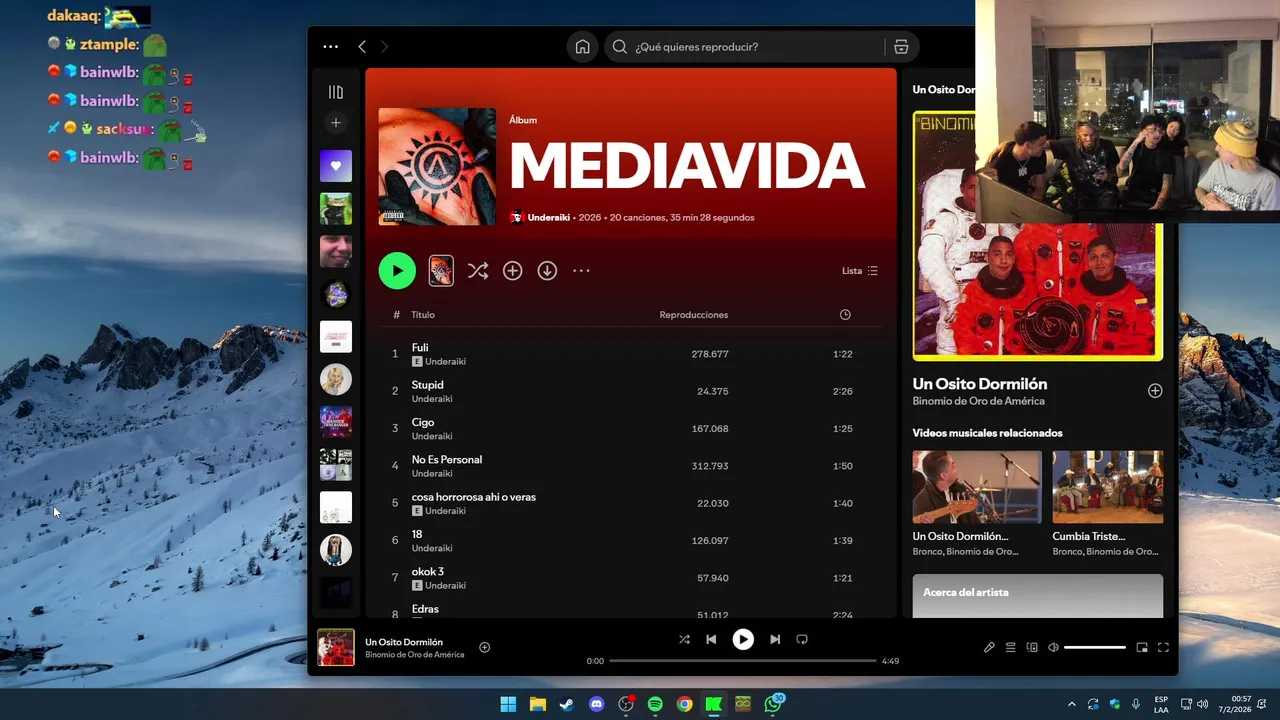Viewport: 1280px width, 720px height.
Task: Open the miniplayer icon
Action: coord(1142,647)
